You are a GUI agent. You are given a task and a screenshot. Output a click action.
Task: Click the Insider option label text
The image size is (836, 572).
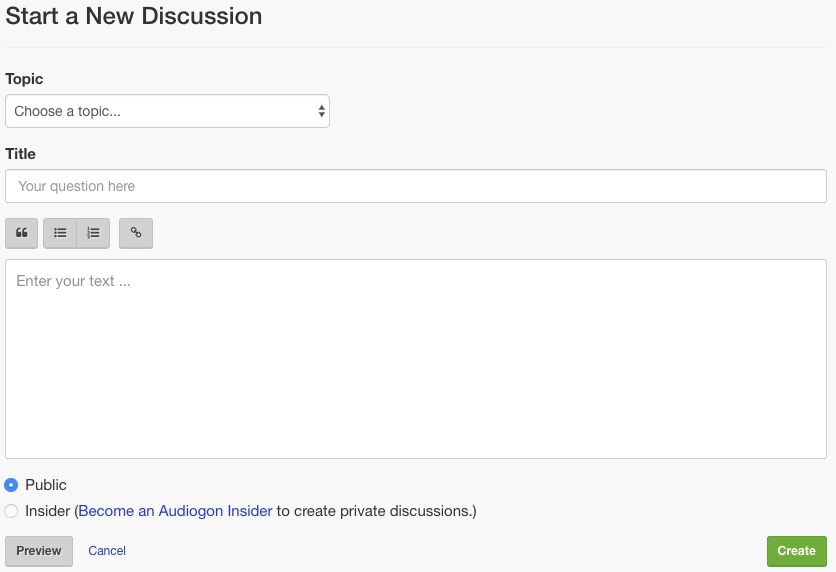47,511
